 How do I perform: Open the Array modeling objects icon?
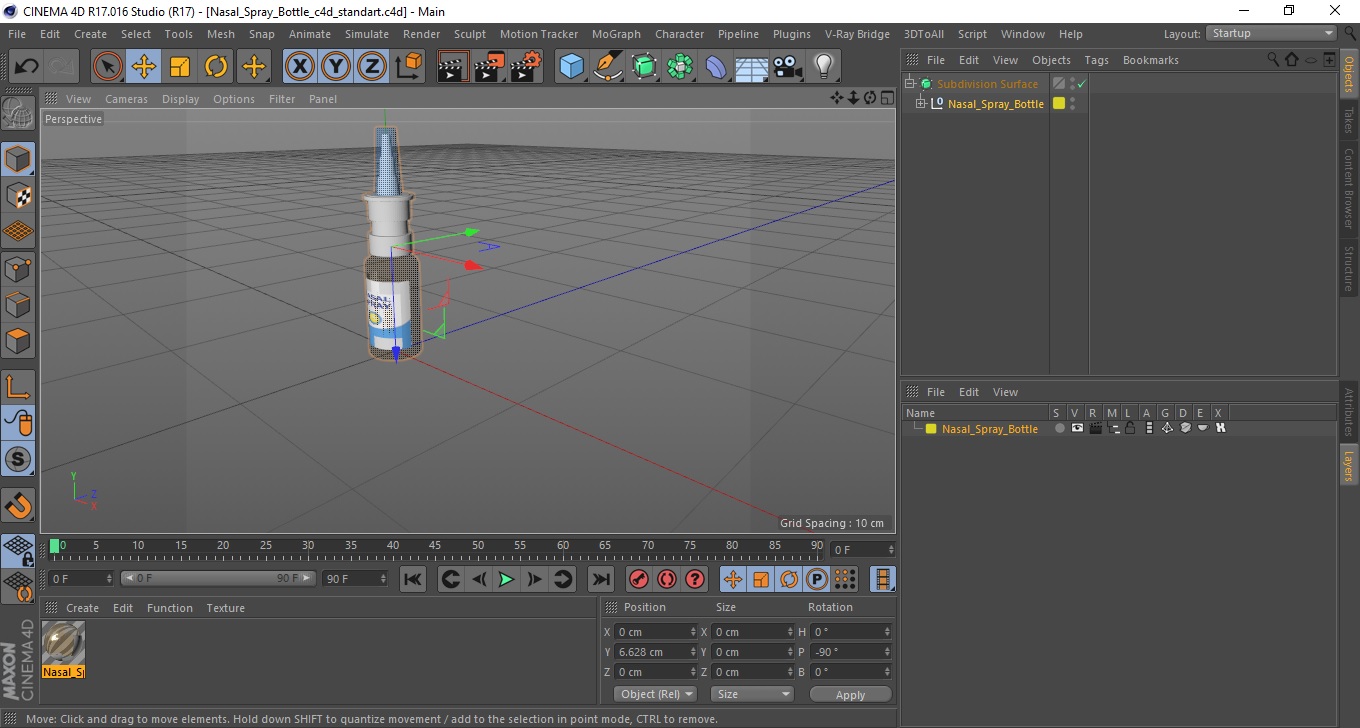click(680, 67)
